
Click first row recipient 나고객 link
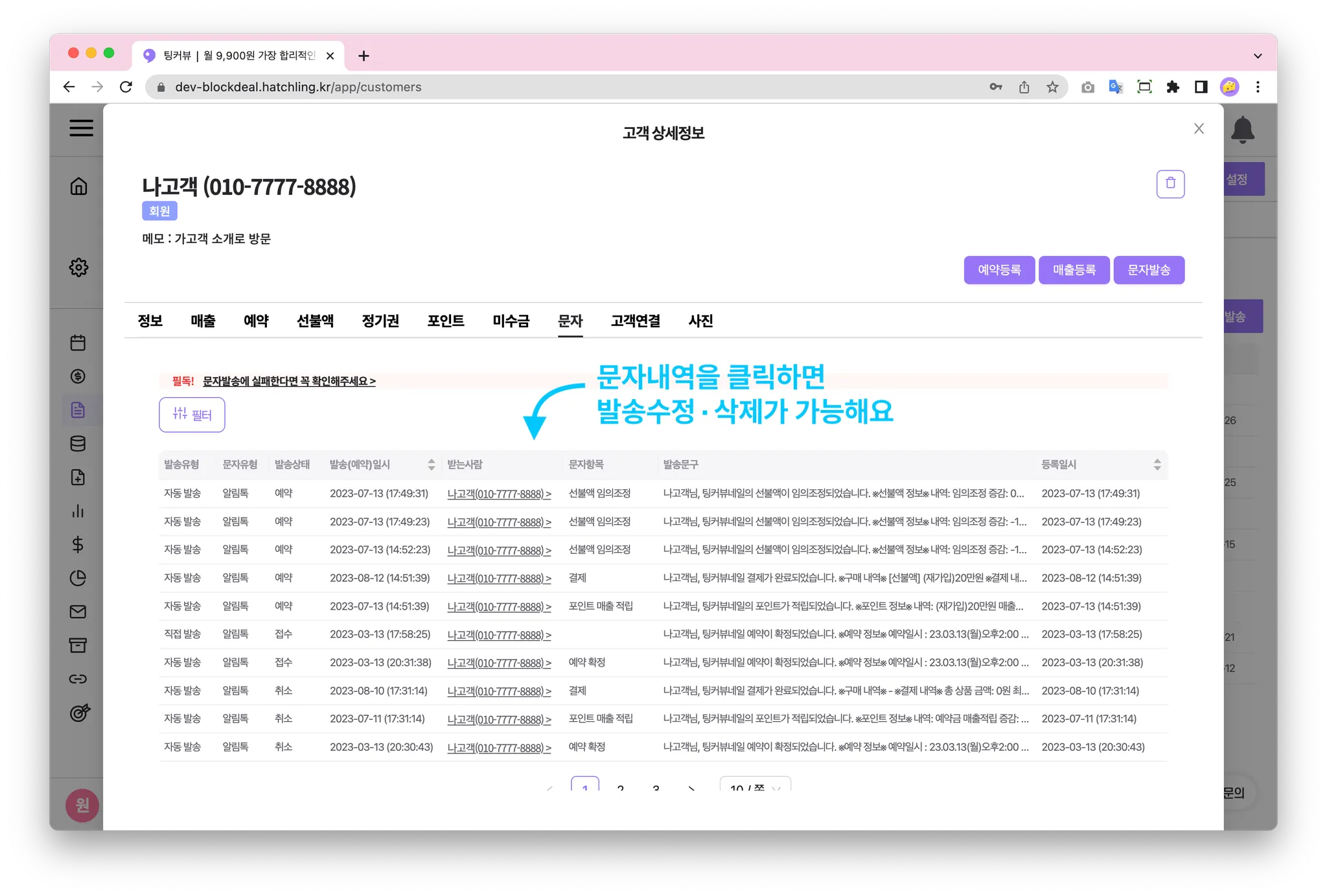[x=499, y=494]
